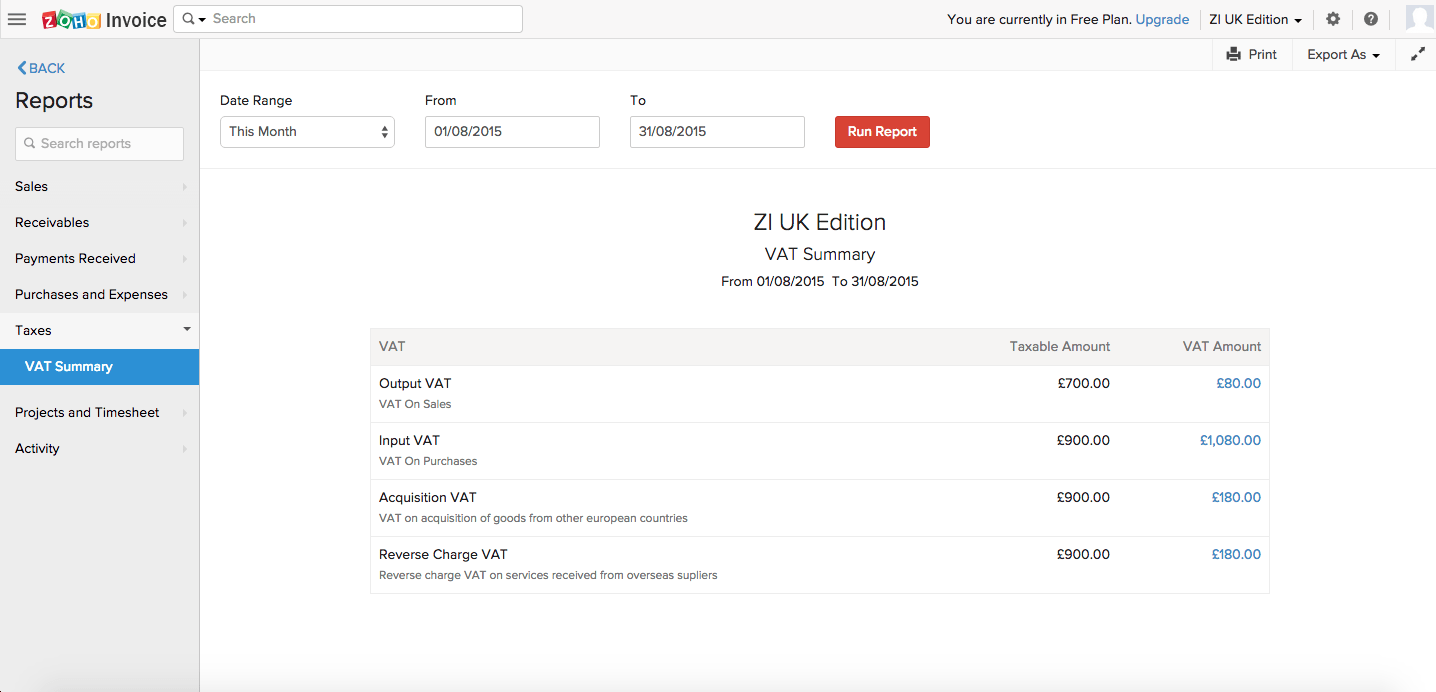Open the ZI UK Edition organization dropdown
The image size is (1436, 692).
1255,20
